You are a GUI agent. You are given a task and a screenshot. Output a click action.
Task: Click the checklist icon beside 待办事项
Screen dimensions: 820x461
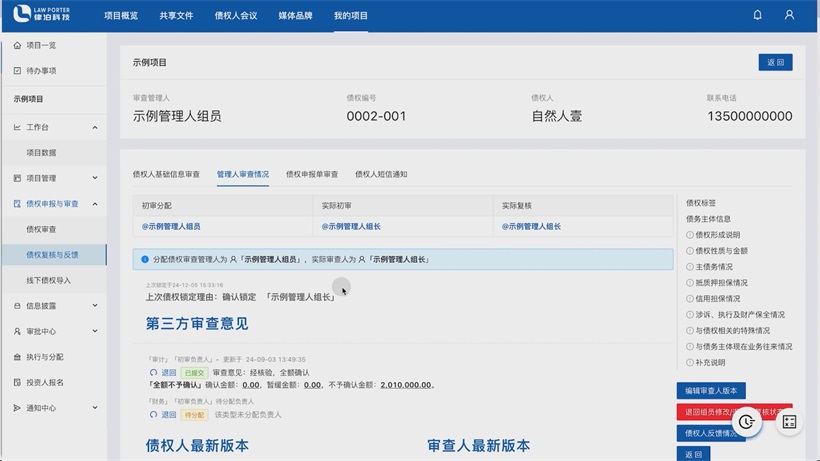tap(17, 71)
